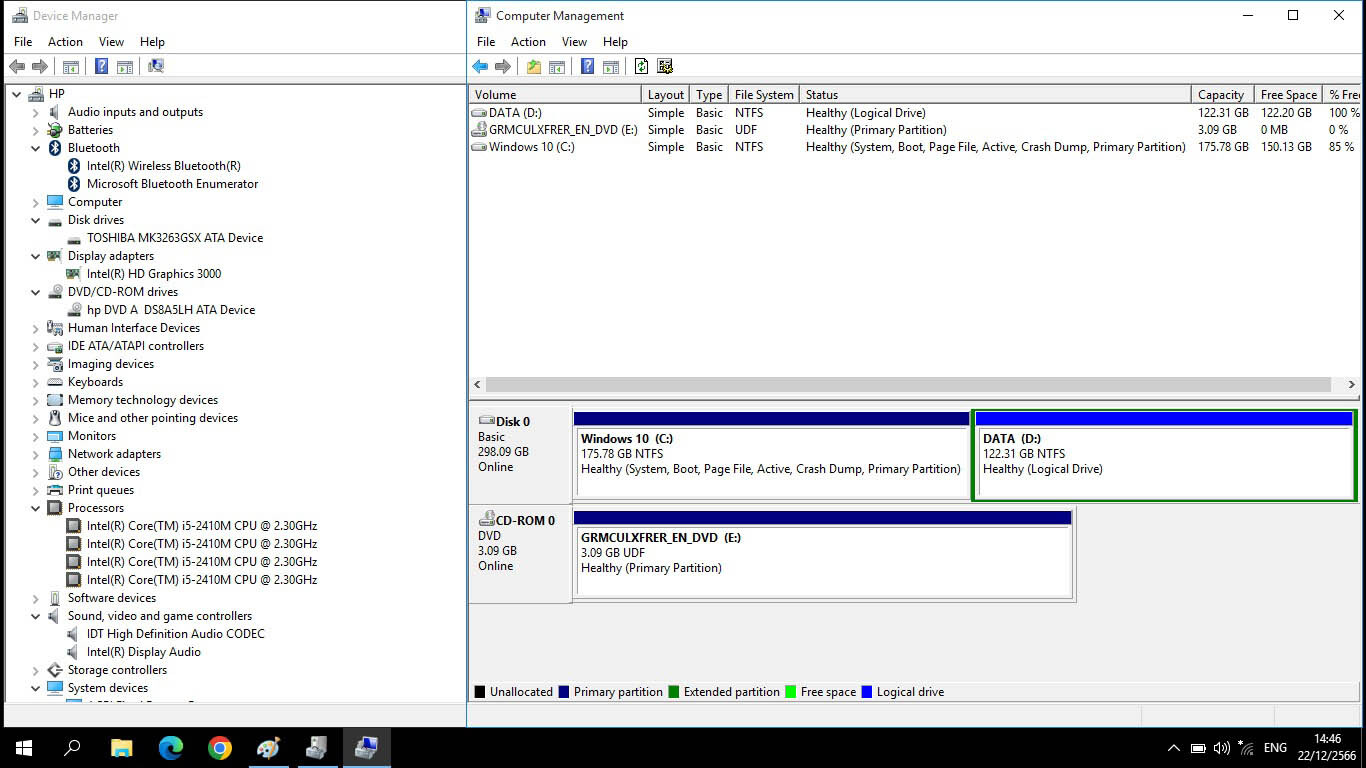Sort by Free Space column header

[x=1288, y=95]
